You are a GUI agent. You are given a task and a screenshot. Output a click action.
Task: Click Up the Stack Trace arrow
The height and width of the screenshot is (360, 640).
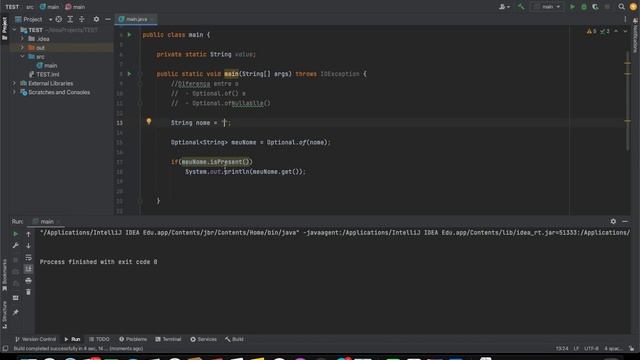coord(28,234)
